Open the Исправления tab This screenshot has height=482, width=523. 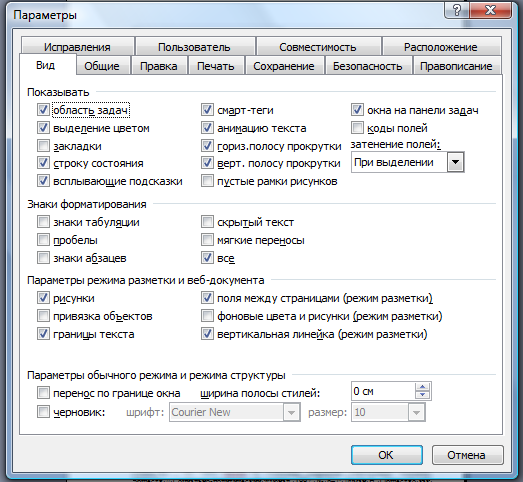(x=77, y=47)
